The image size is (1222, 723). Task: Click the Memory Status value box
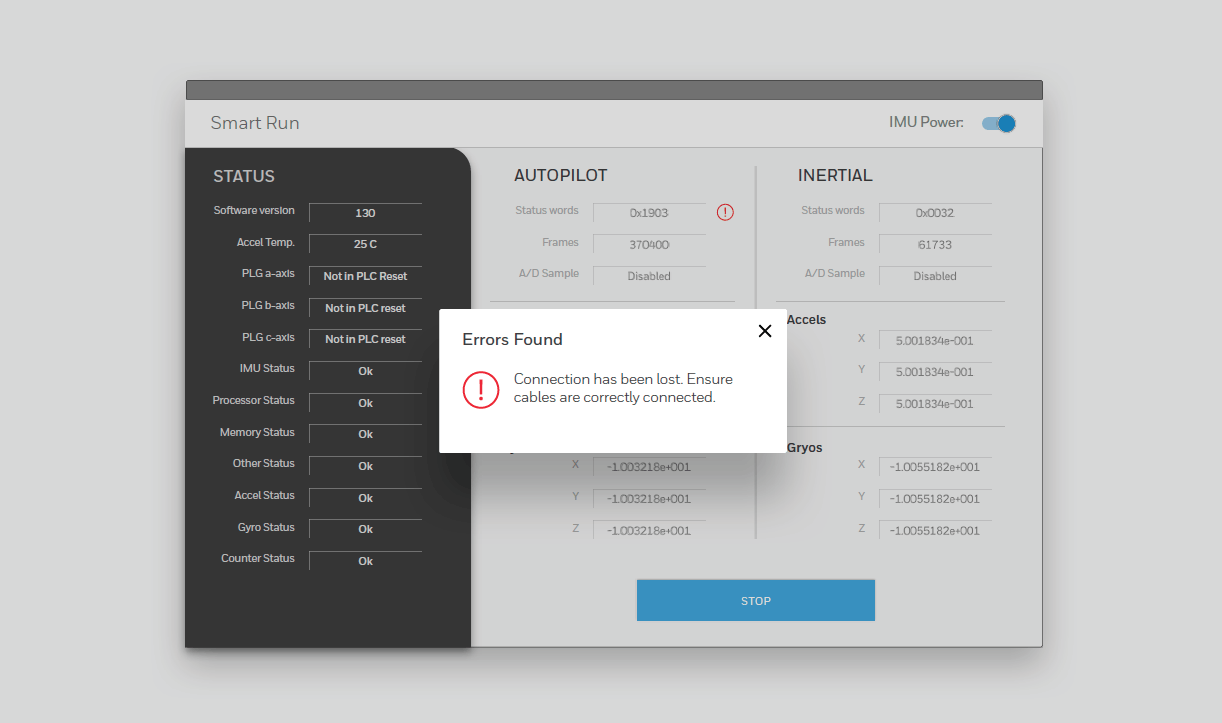365,434
